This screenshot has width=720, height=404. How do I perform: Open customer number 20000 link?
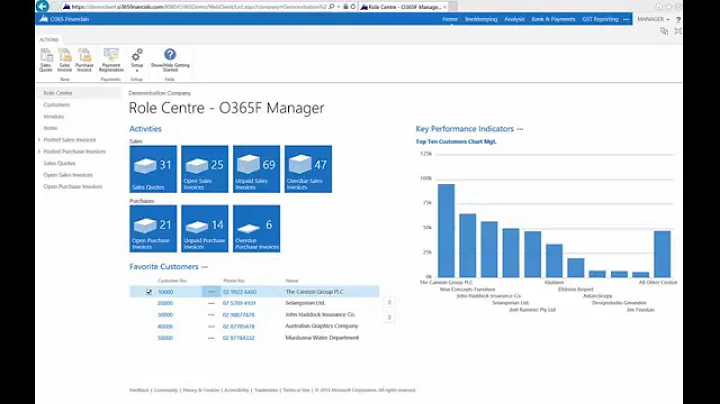[x=165, y=303]
